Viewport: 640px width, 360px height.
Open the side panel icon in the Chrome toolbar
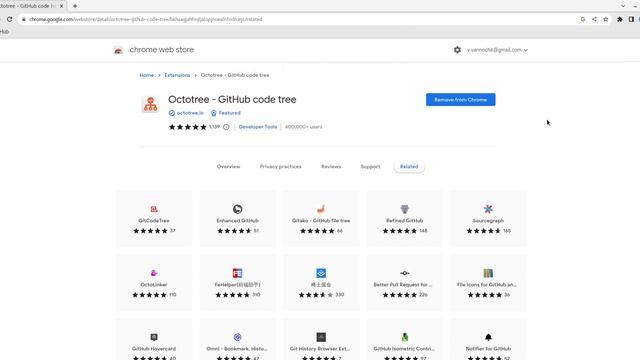tap(631, 19)
